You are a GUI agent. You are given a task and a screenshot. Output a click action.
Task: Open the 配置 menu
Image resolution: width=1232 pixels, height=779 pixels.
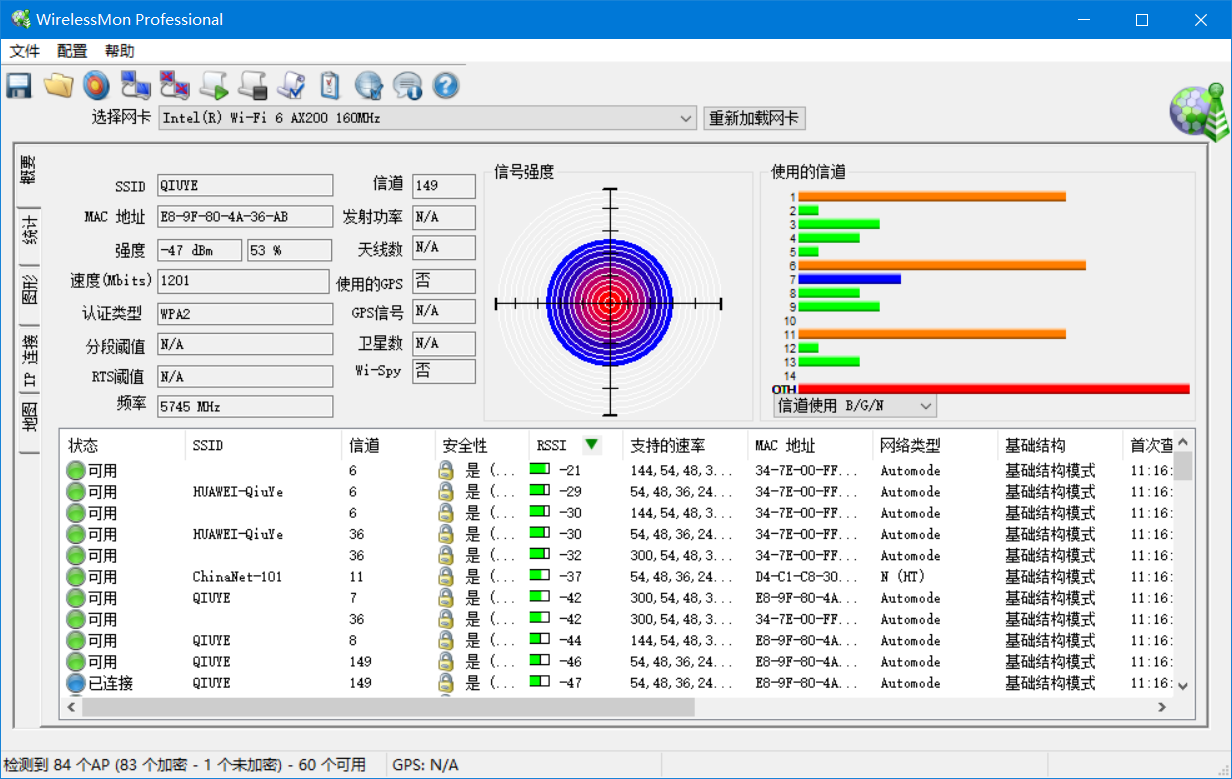(72, 51)
